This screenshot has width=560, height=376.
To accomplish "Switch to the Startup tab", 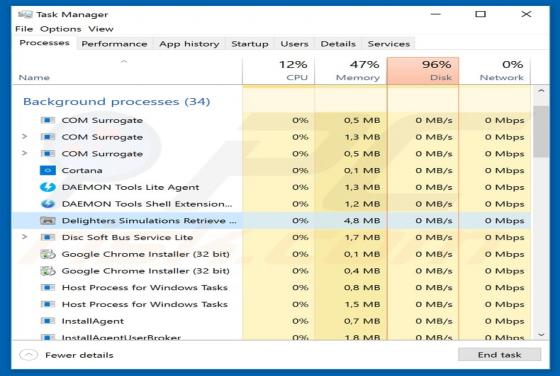I will coord(250,44).
